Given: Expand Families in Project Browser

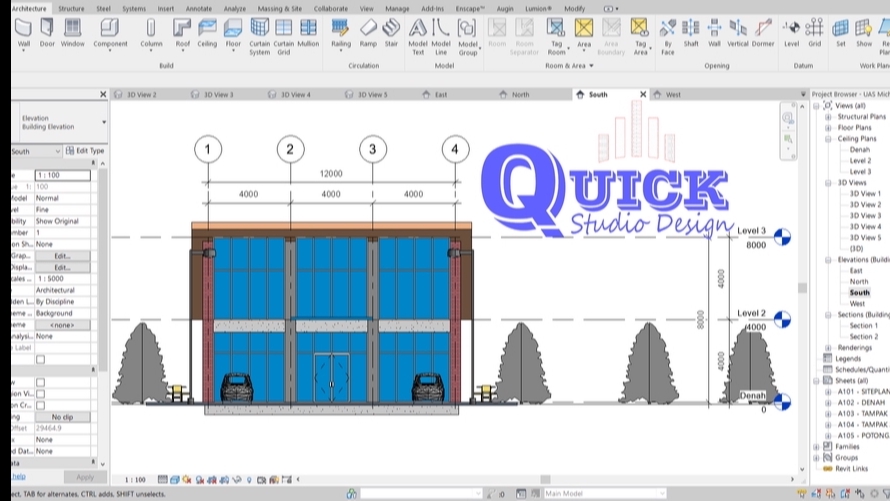Looking at the screenshot, I should [x=817, y=447].
